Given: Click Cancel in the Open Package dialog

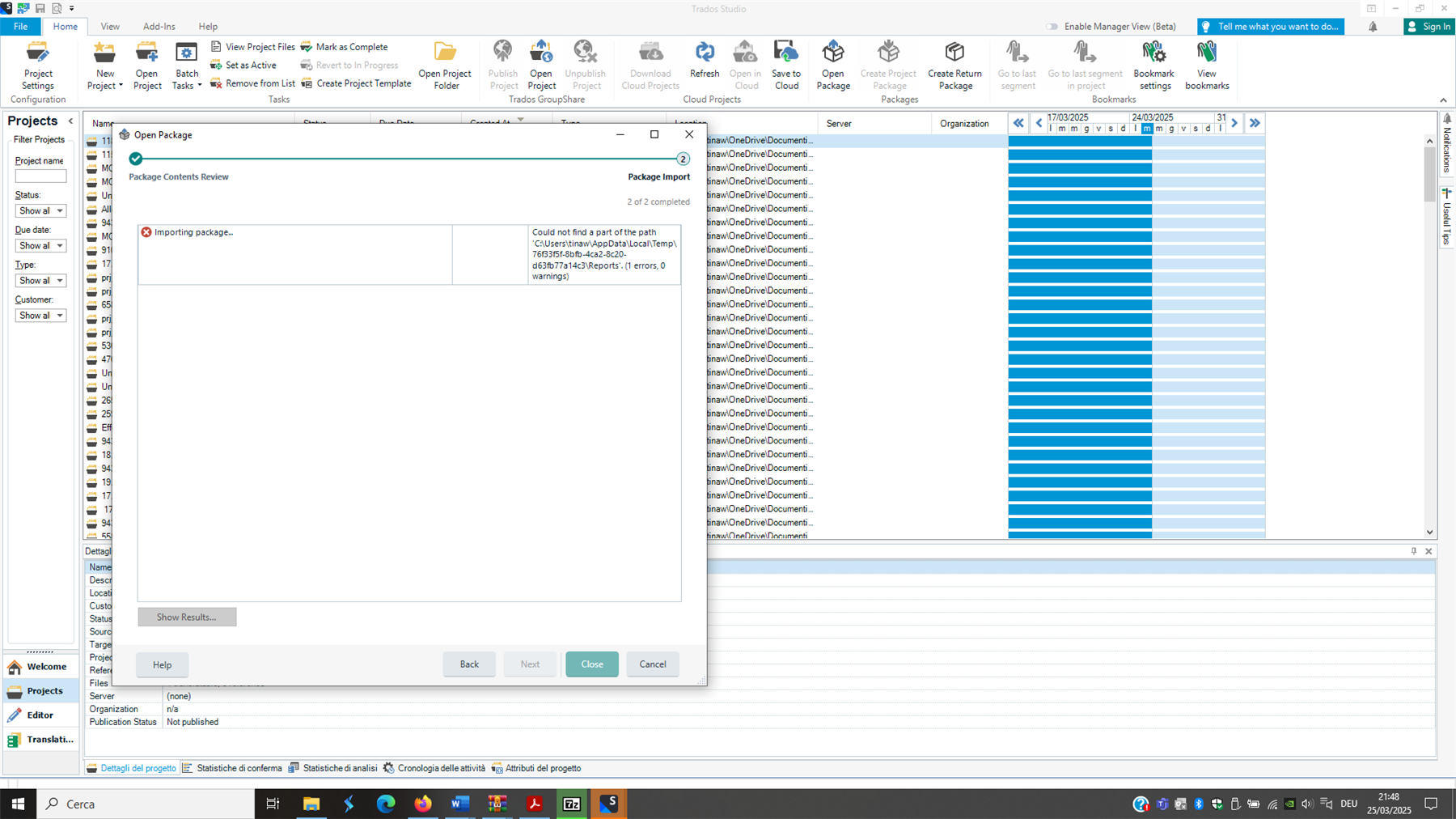Looking at the screenshot, I should tap(653, 664).
